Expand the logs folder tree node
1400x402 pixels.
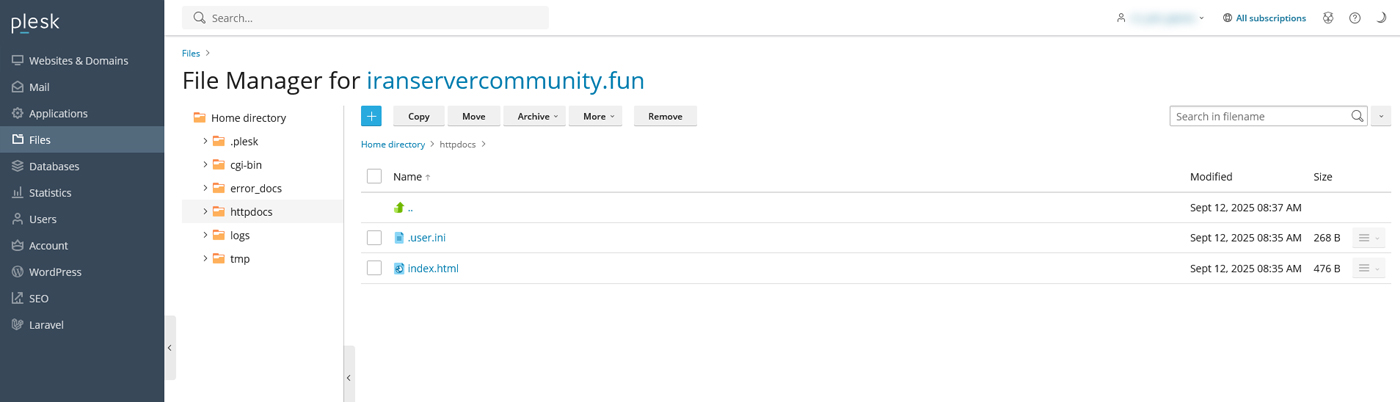[x=205, y=235]
